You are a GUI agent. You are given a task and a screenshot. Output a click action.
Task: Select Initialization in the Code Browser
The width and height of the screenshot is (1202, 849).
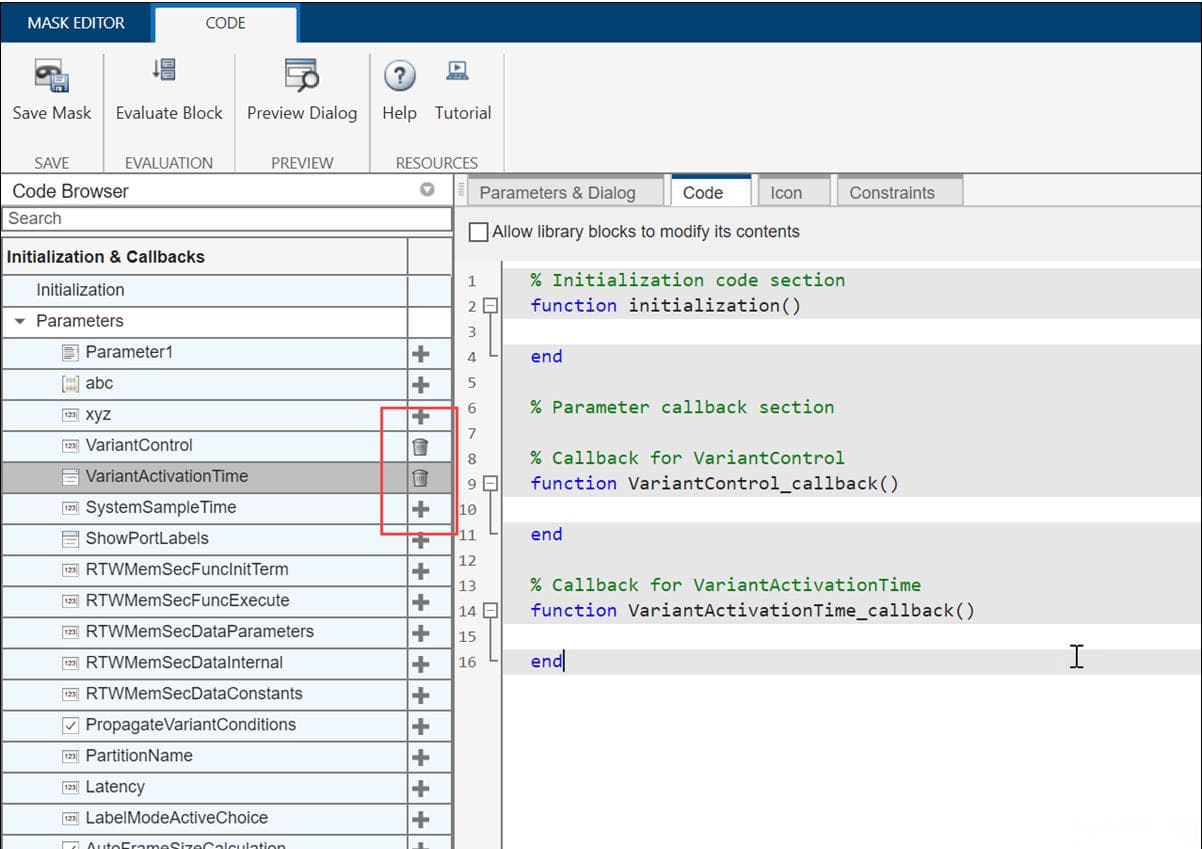205,290
